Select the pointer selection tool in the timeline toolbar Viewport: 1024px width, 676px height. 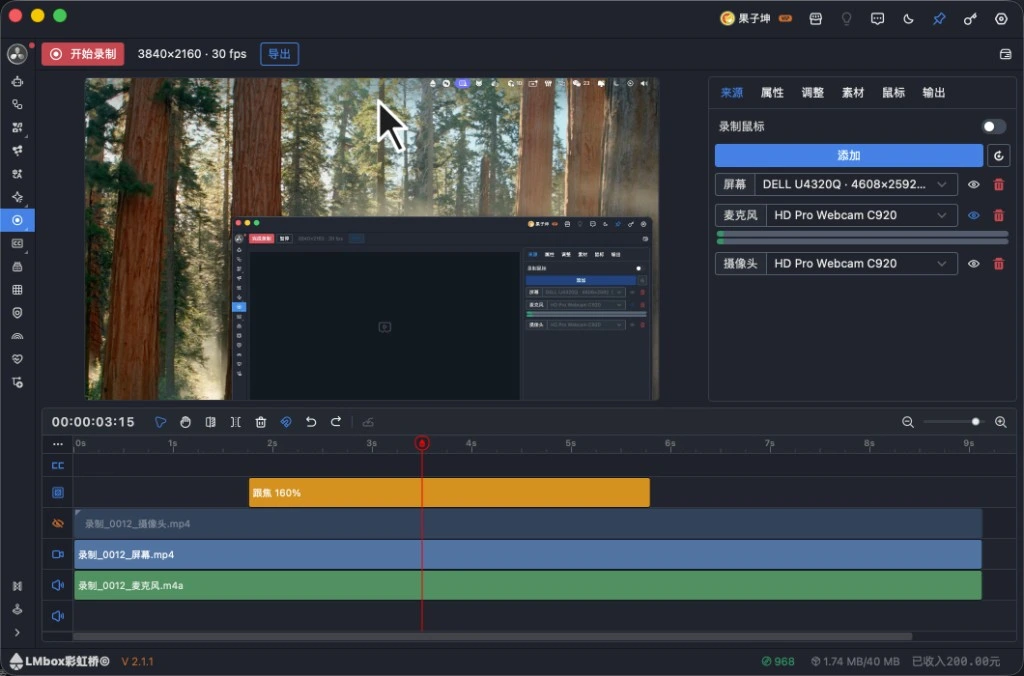pos(160,422)
